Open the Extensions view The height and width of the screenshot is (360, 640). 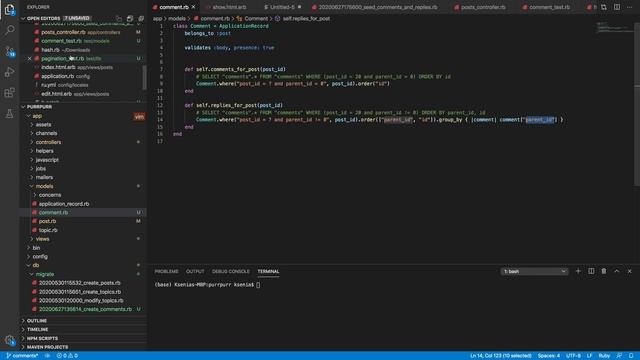[9, 93]
